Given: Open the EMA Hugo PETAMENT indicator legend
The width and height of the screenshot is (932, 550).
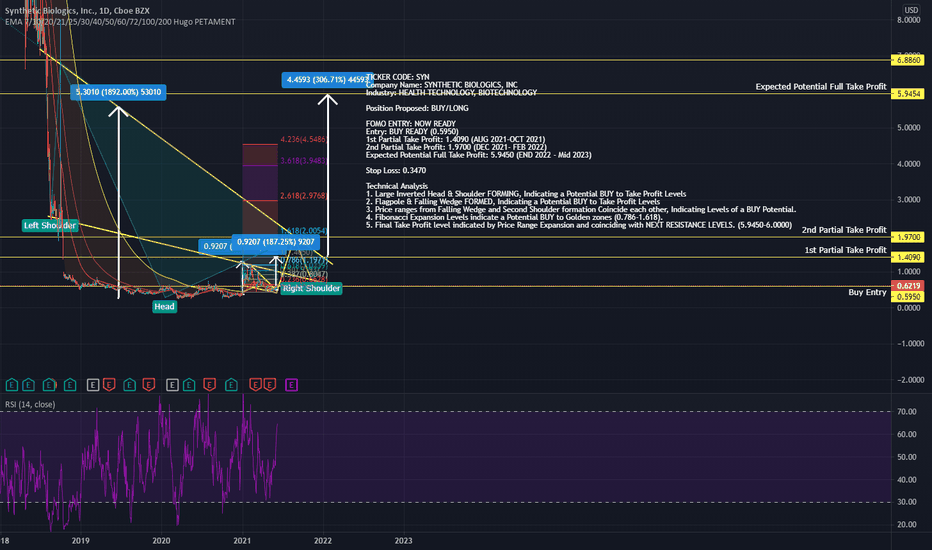Looking at the screenshot, I should pyautogui.click(x=120, y=22).
